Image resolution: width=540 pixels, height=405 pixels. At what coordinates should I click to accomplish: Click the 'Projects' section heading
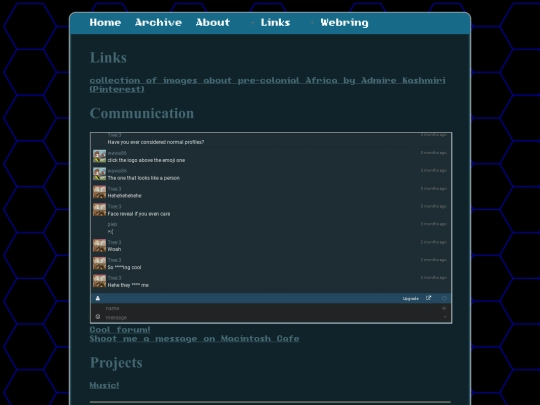pyautogui.click(x=116, y=363)
